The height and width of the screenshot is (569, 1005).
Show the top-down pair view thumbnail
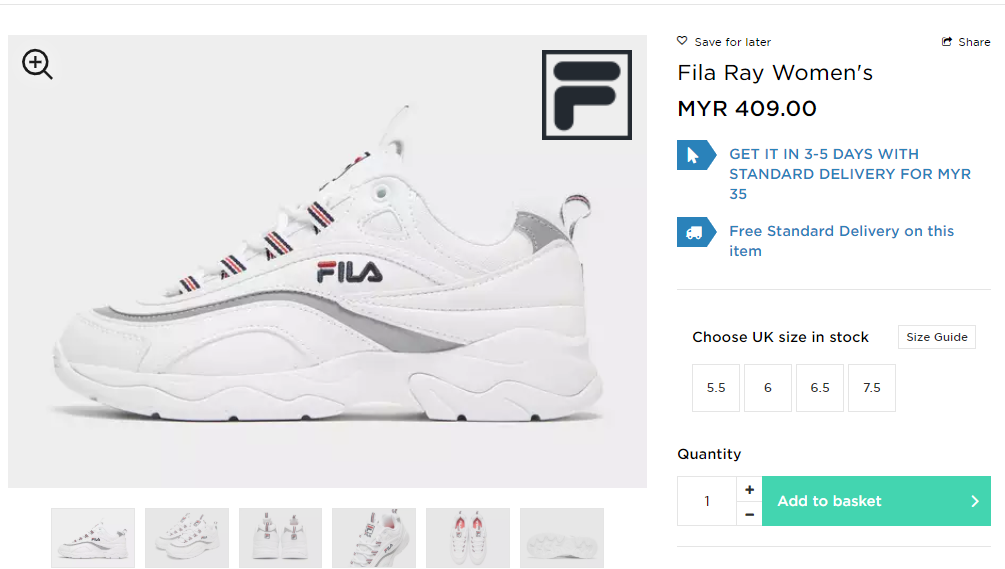(468, 538)
